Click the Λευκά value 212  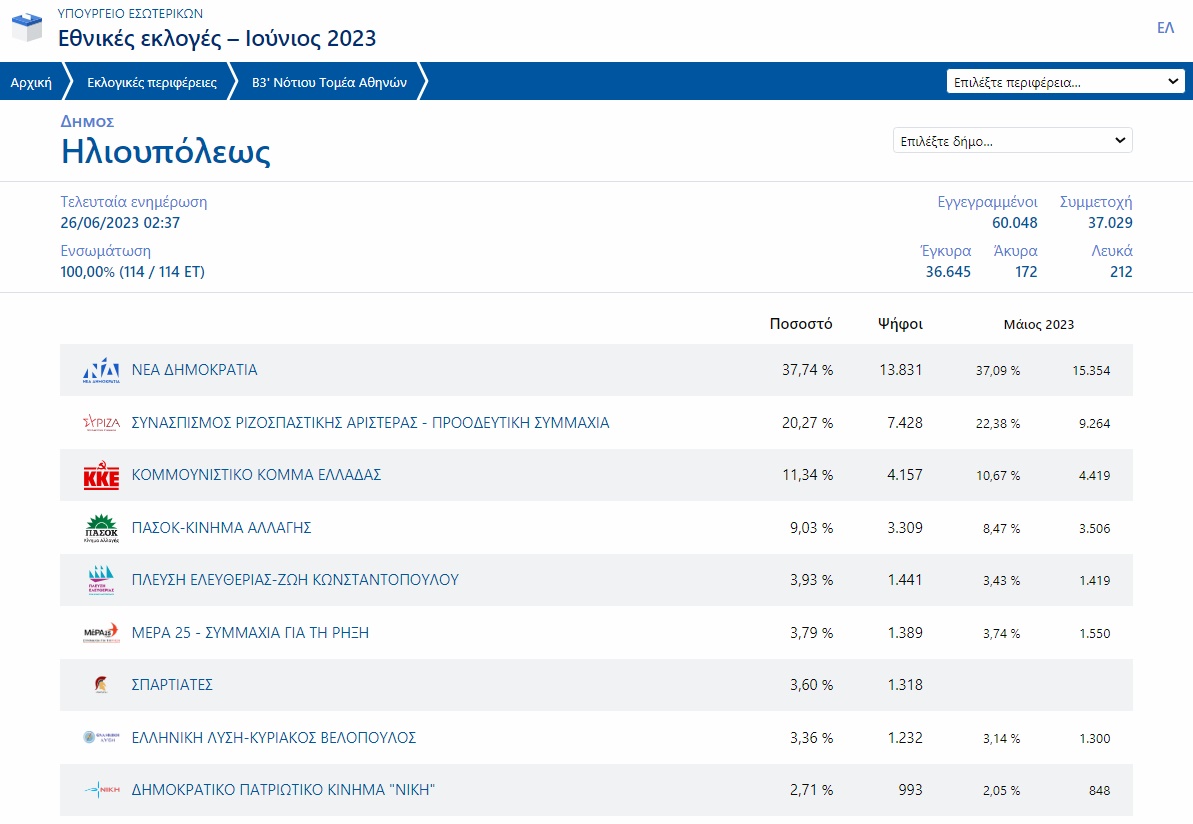(x=1121, y=272)
